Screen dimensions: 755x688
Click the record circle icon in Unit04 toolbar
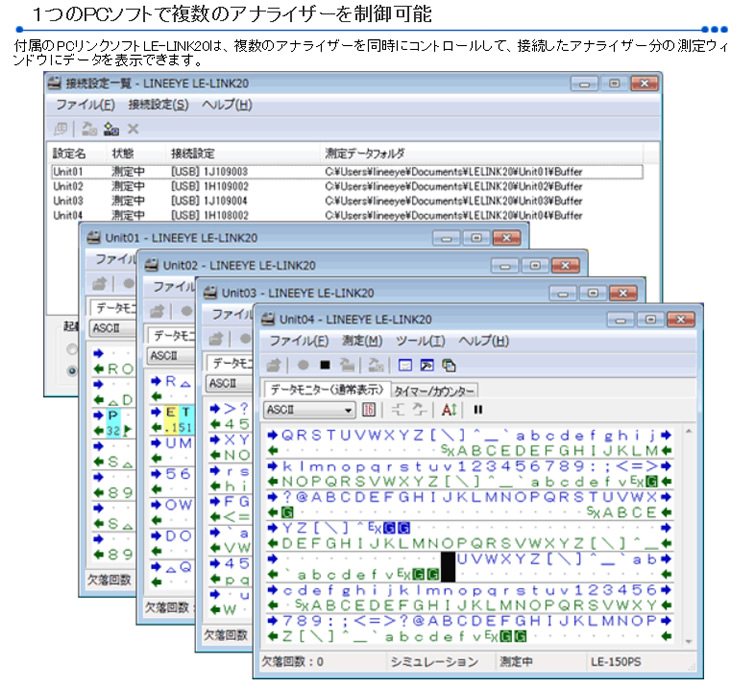click(x=303, y=365)
